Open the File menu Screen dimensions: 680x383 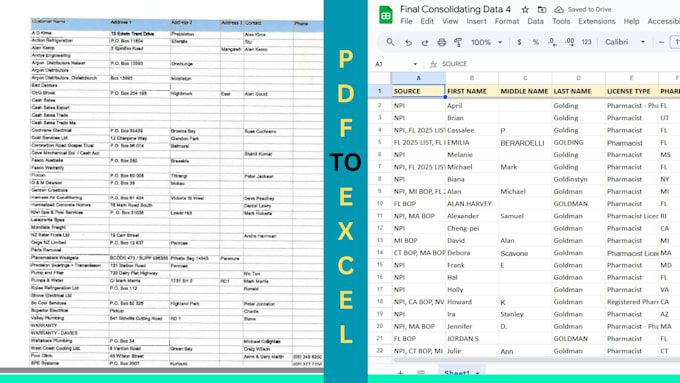pyautogui.click(x=406, y=21)
